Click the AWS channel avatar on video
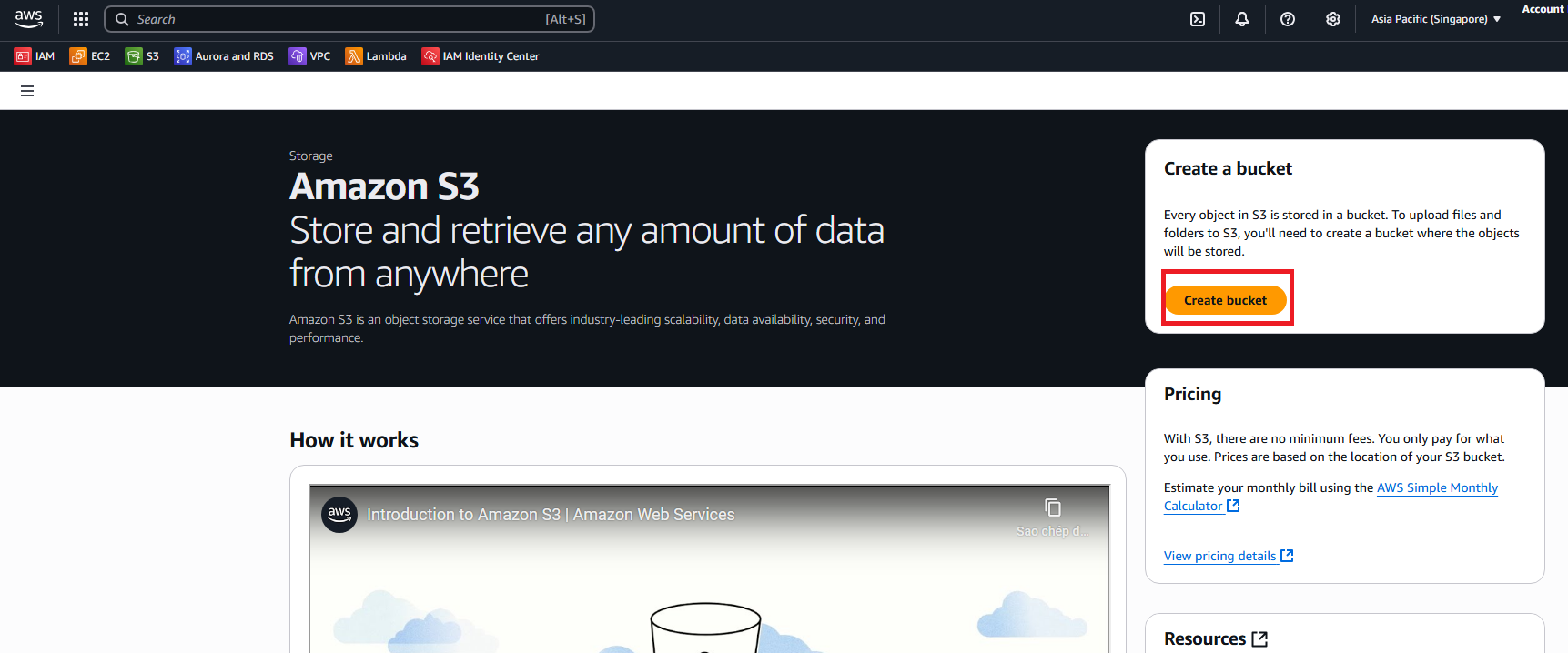This screenshot has height=653, width=1568. point(339,515)
